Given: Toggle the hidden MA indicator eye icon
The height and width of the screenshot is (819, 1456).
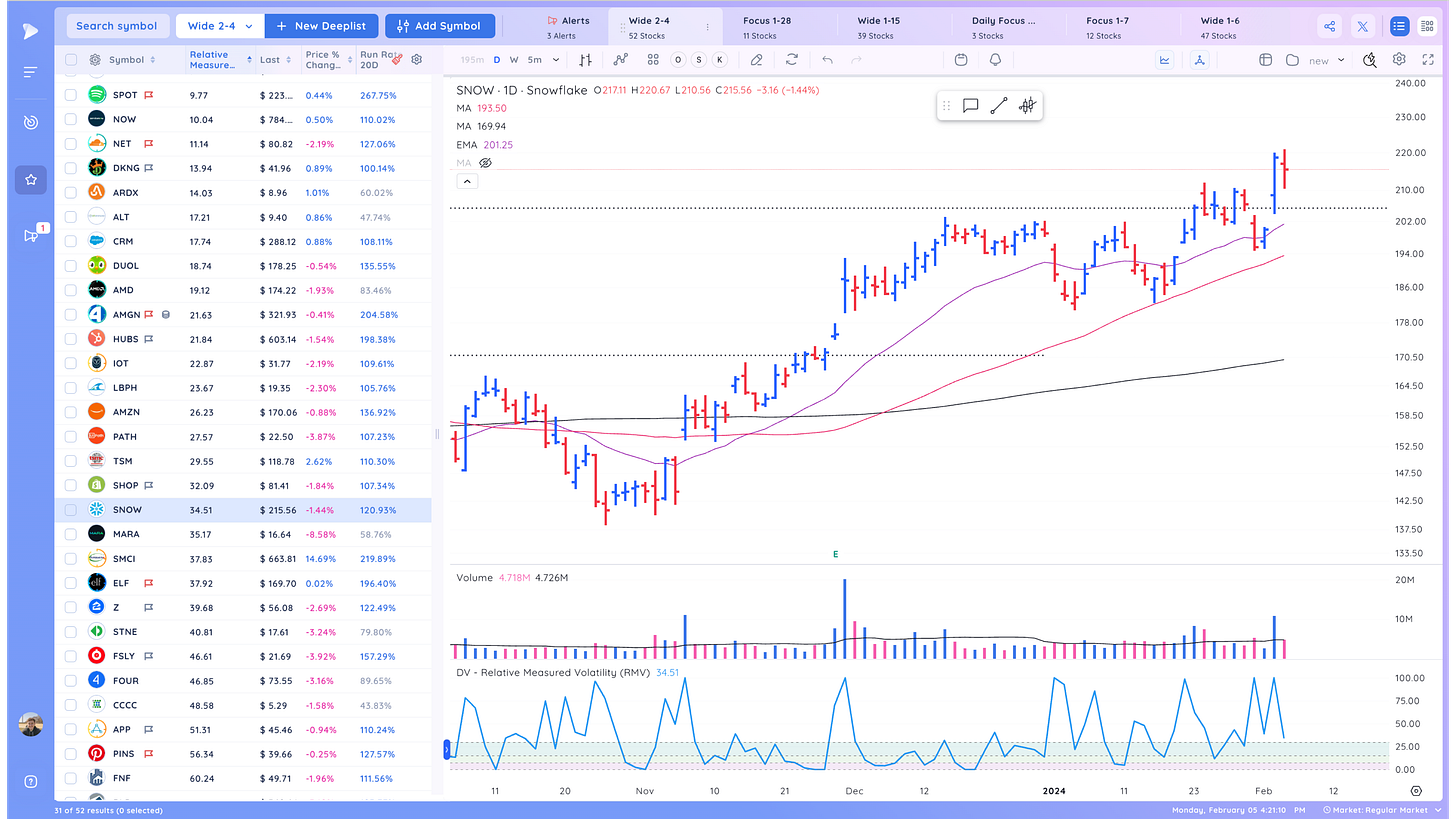Looking at the screenshot, I should 486,162.
